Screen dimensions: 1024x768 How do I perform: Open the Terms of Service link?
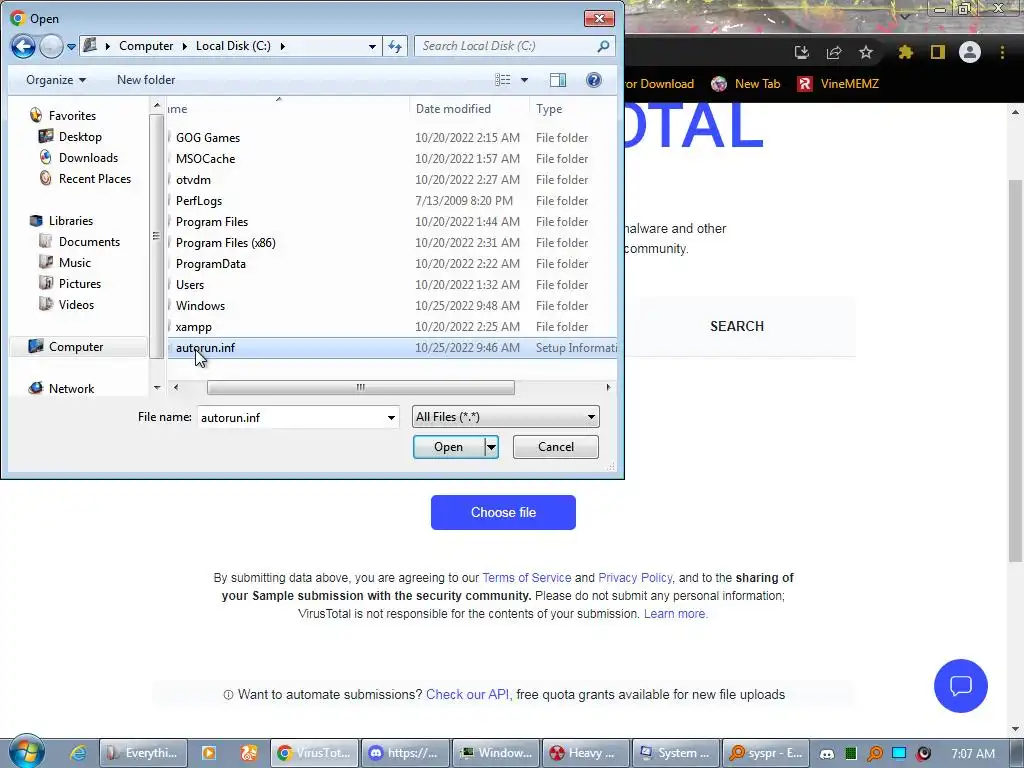click(526, 577)
